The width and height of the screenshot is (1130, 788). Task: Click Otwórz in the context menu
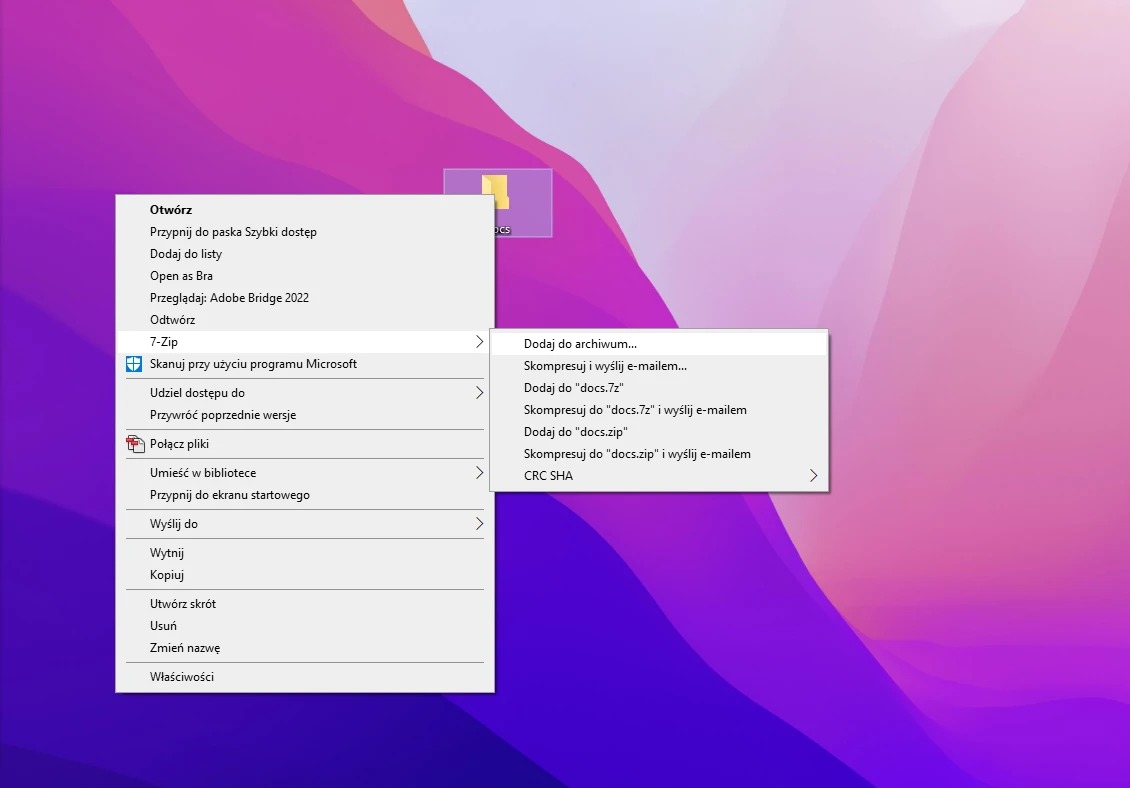pyautogui.click(x=171, y=210)
